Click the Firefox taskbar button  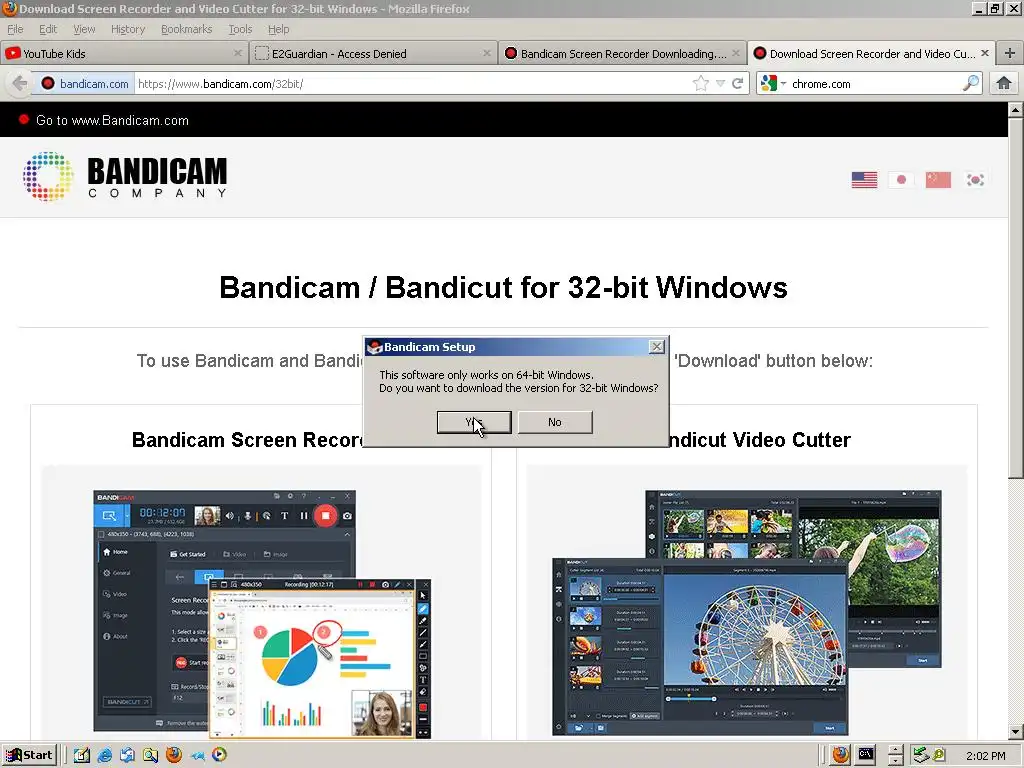click(x=840, y=755)
